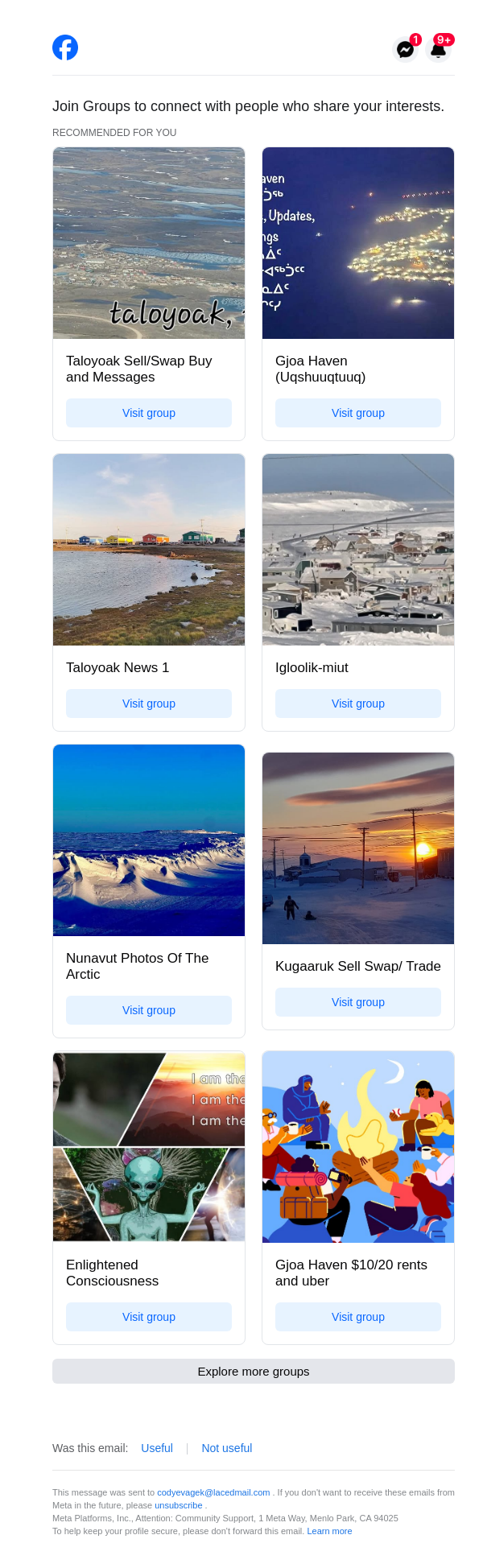Click Visit group under Gjoa Haven (Uqshuuqtuuq)
Image resolution: width=483 pixels, height=1568 pixels.
(358, 413)
